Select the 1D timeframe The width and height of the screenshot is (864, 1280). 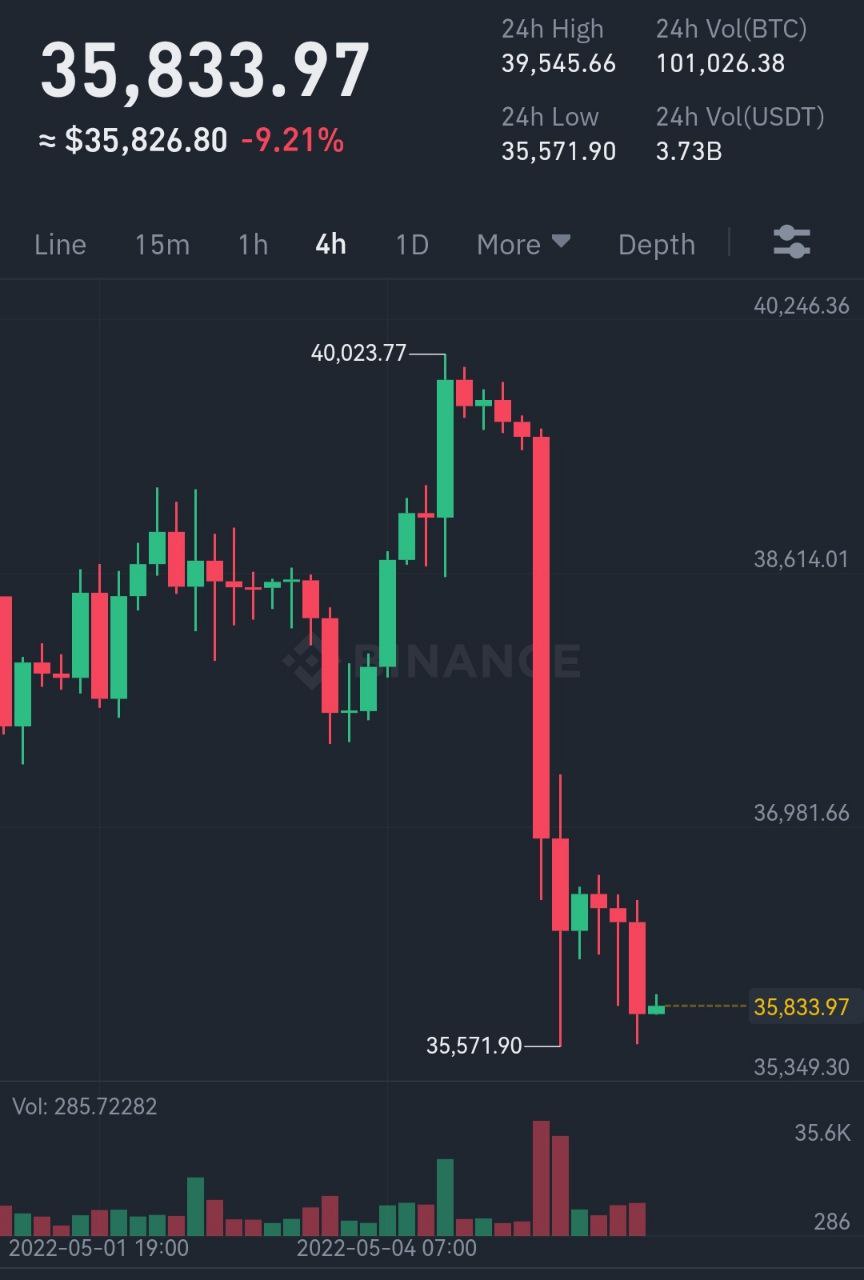pyautogui.click(x=412, y=244)
